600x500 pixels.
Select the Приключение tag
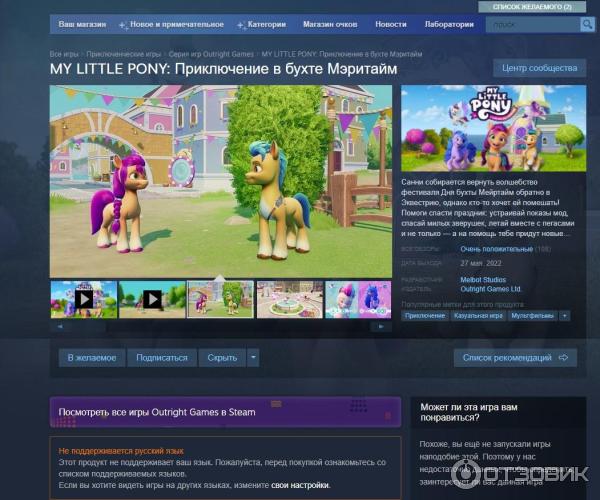(x=425, y=316)
